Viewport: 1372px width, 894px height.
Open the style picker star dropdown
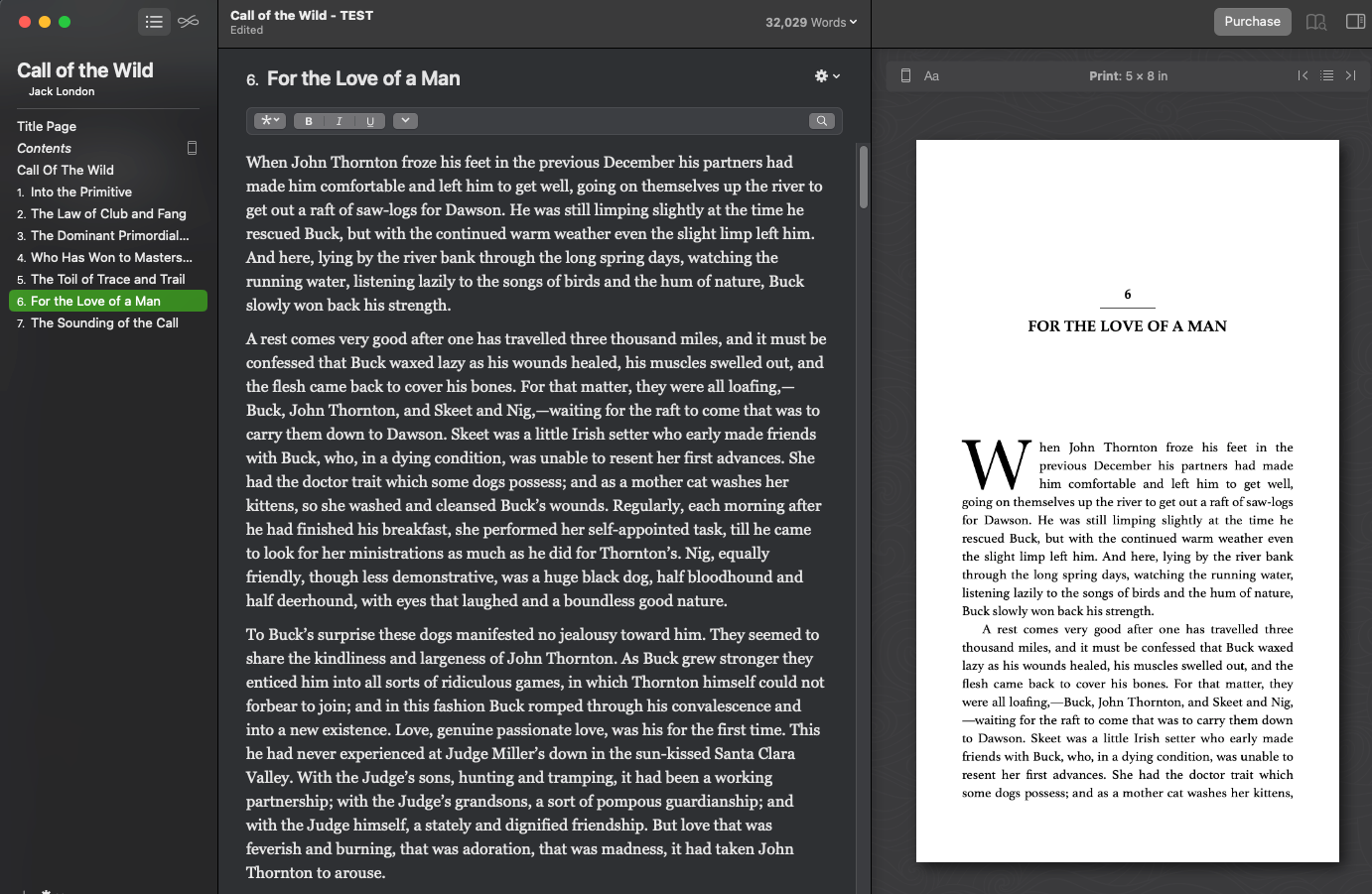point(268,120)
